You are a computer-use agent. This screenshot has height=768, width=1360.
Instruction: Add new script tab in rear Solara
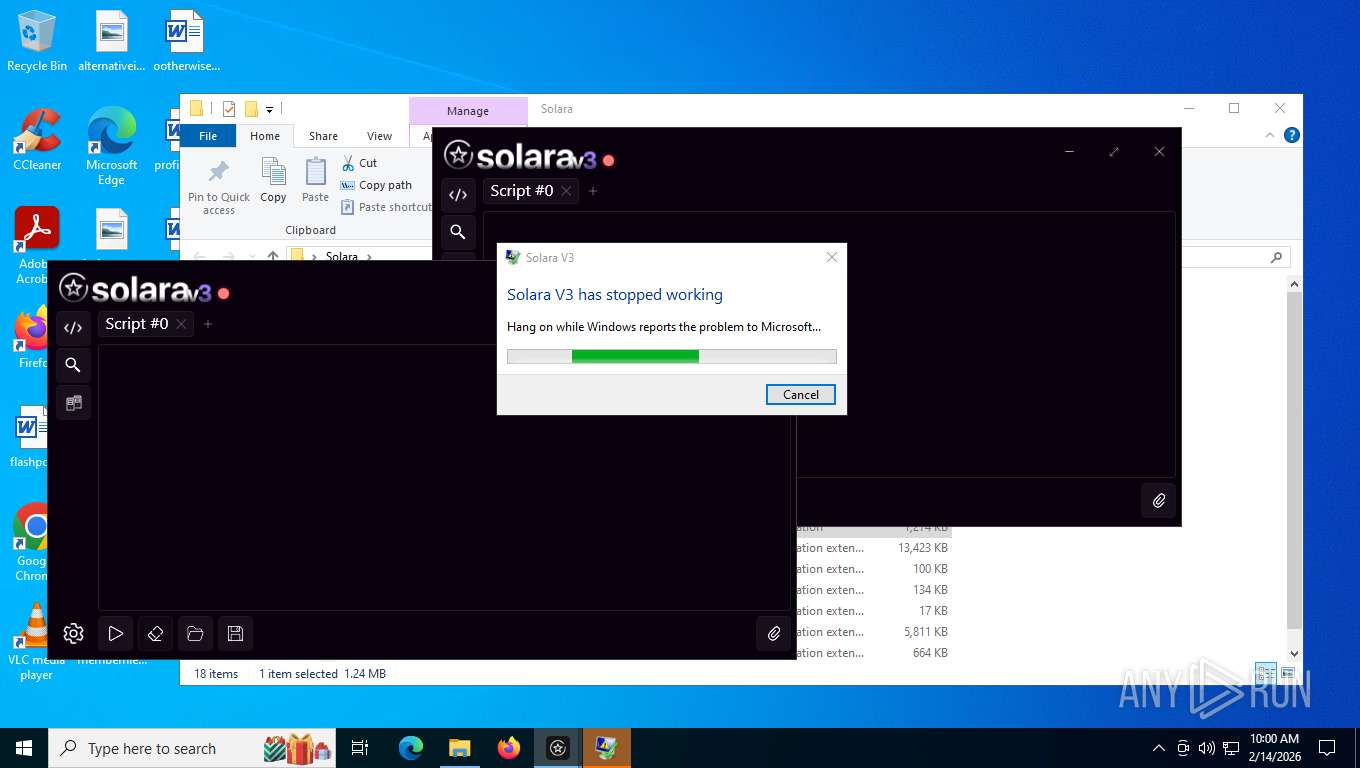[x=593, y=191]
